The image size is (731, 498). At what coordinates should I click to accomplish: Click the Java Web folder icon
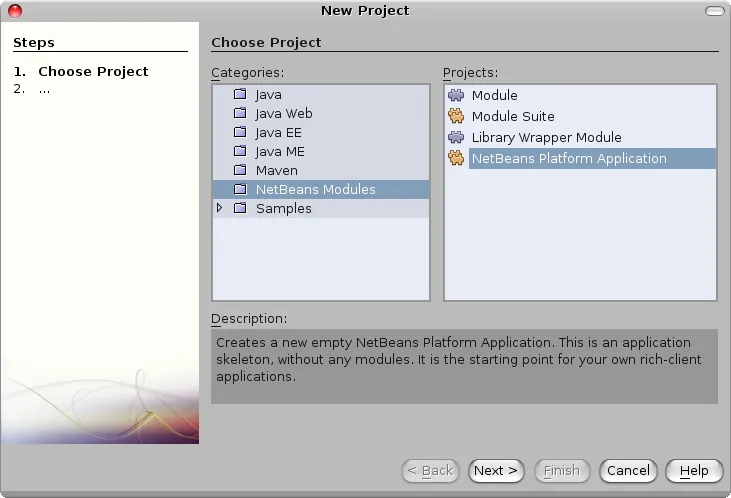pos(240,113)
